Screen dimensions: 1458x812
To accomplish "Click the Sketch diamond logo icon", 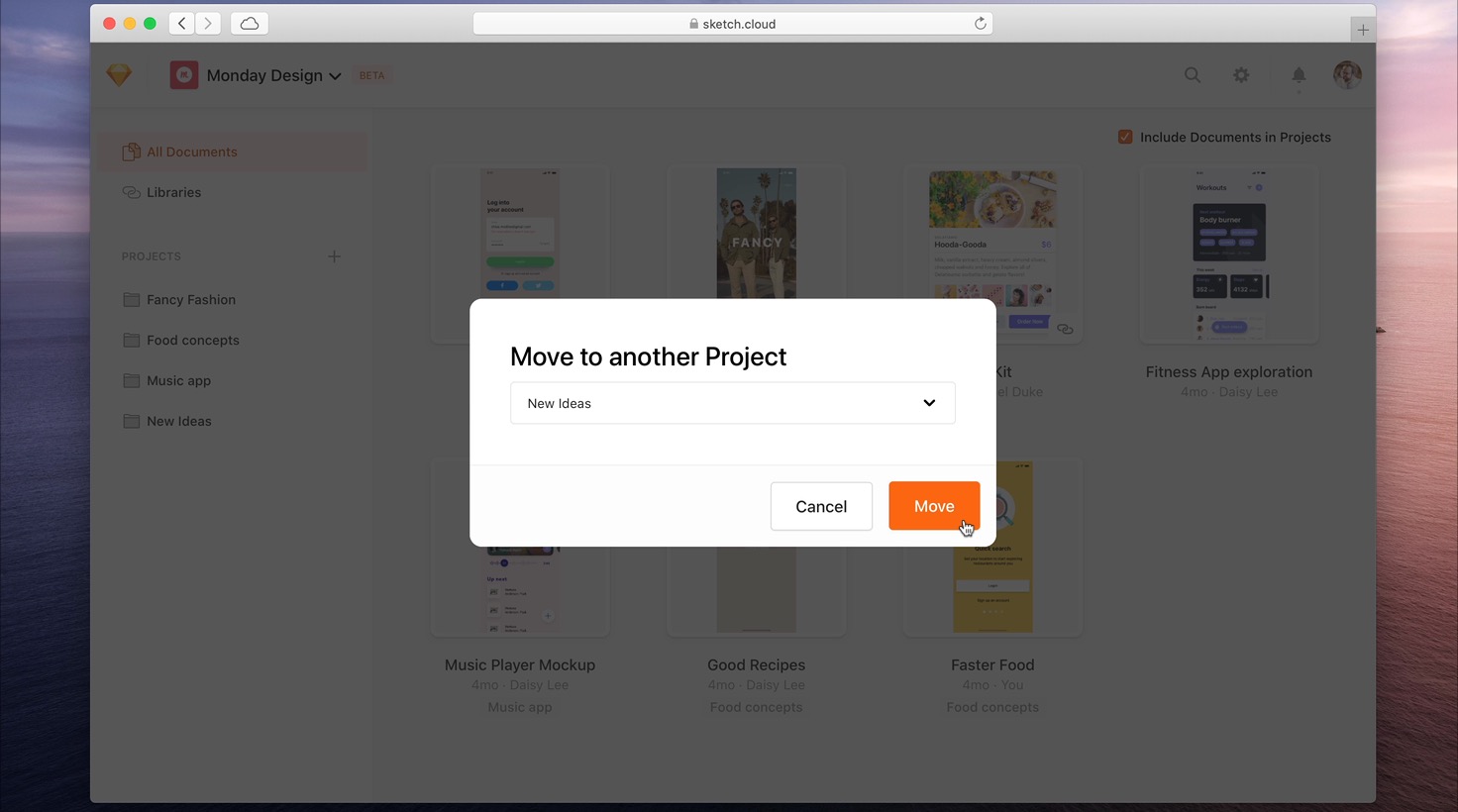I will 119,75.
